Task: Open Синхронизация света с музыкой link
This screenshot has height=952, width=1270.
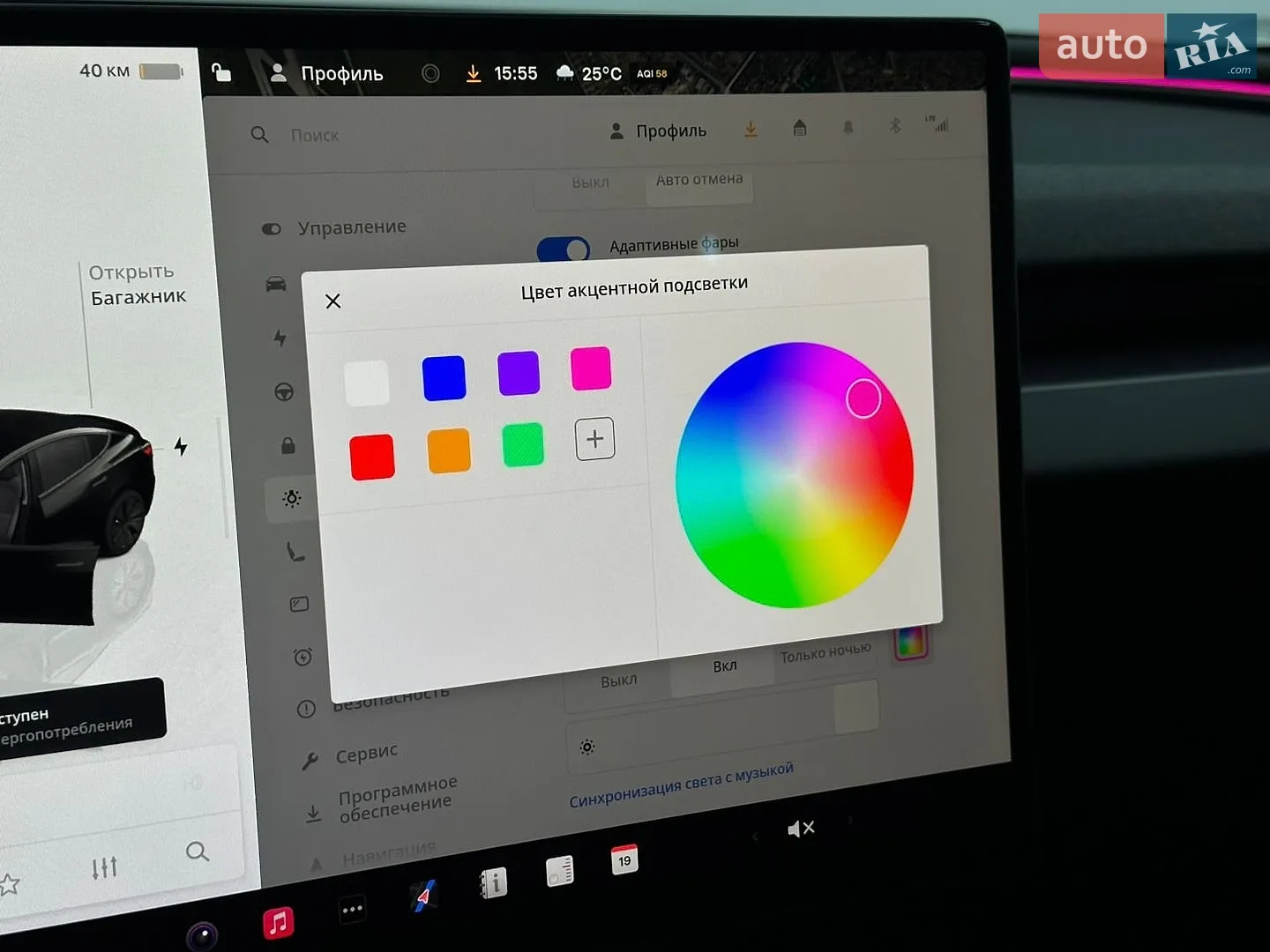Action: point(681,785)
